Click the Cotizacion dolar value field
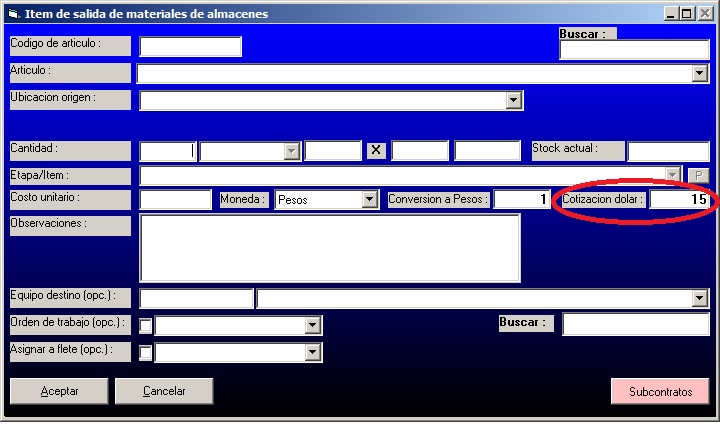 [x=679, y=200]
